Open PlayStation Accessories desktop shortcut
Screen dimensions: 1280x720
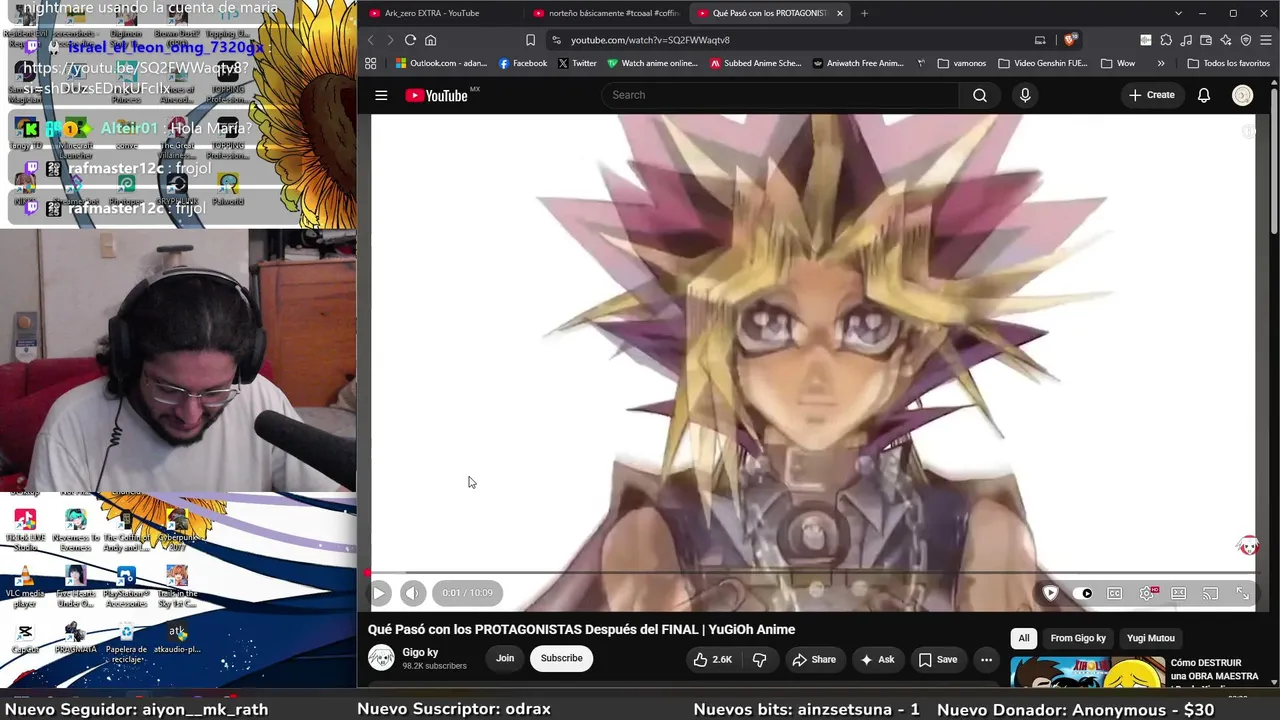(x=126, y=588)
